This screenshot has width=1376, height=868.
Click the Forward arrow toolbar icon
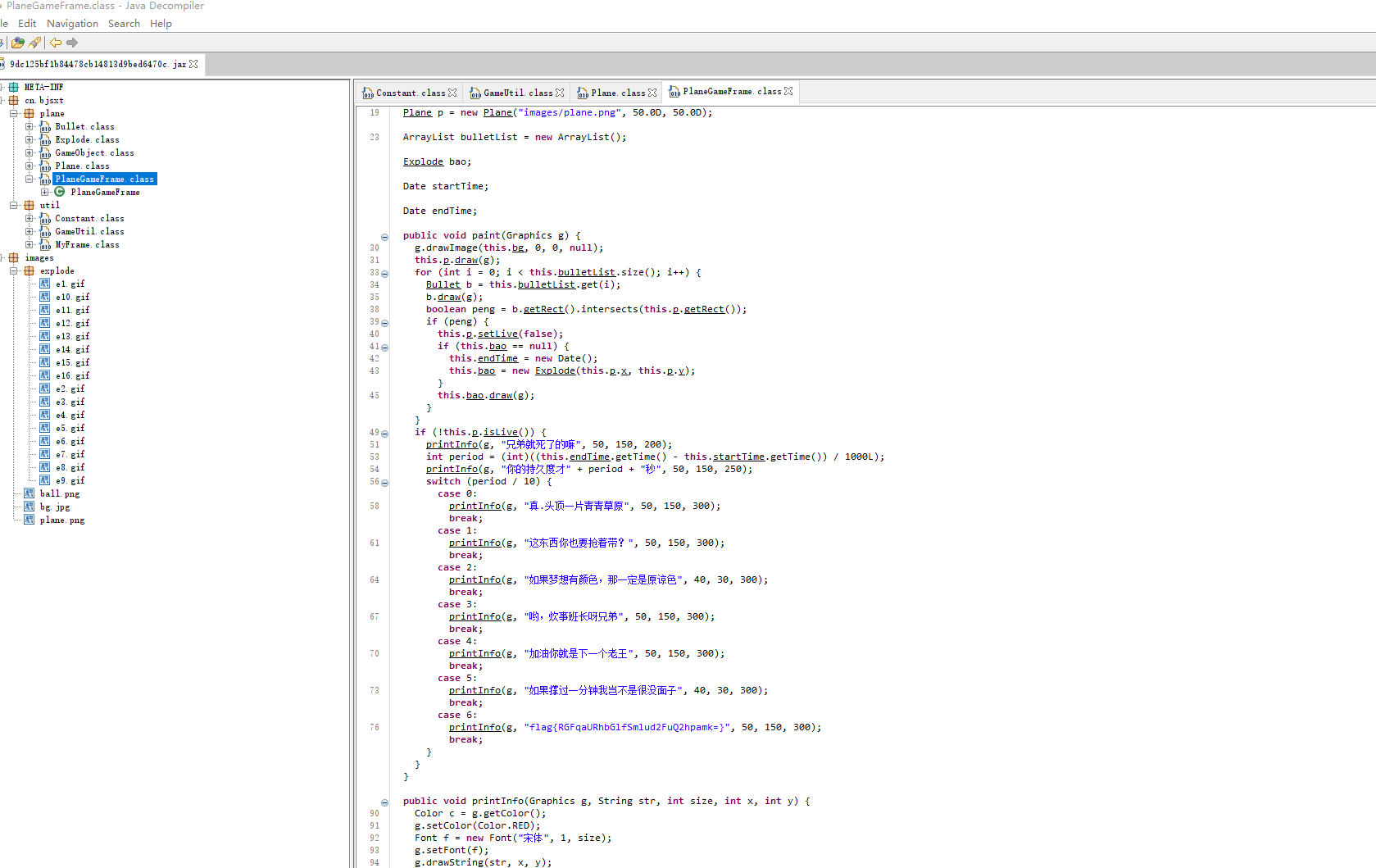(x=72, y=43)
